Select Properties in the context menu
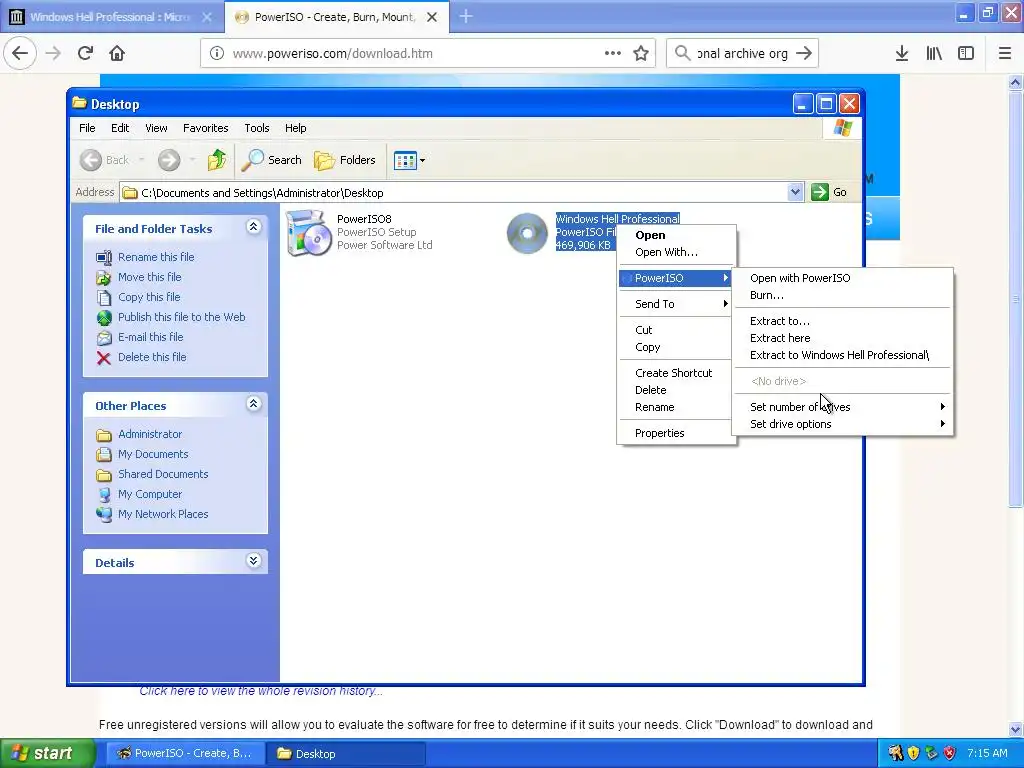Image resolution: width=1024 pixels, height=768 pixels. click(677, 433)
